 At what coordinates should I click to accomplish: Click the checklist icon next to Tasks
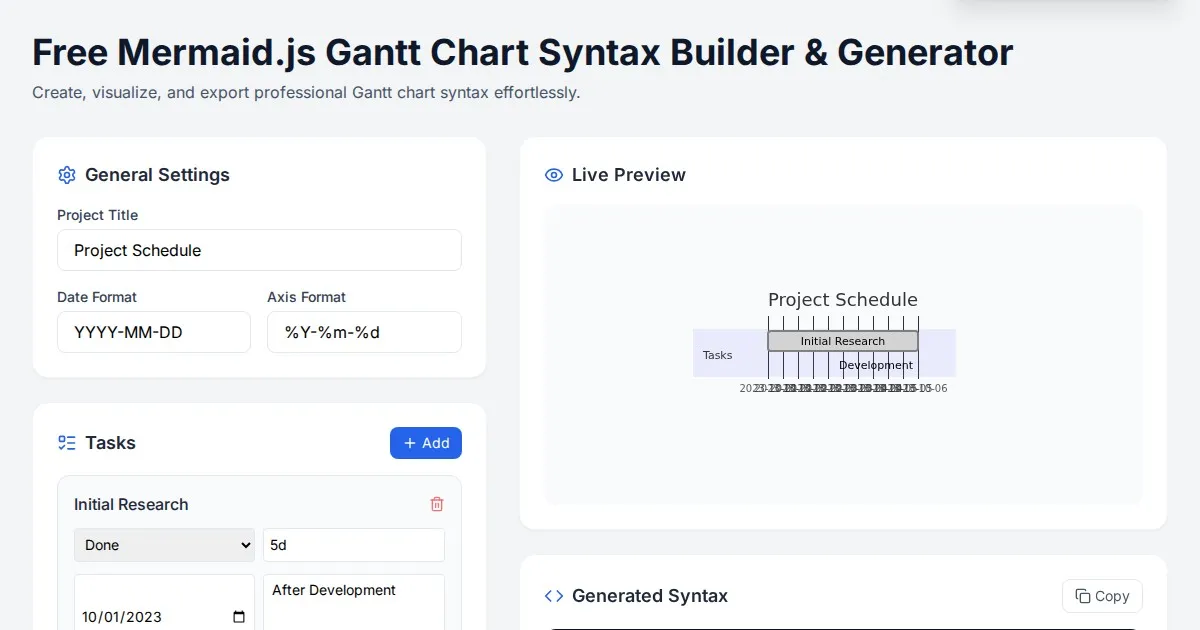[67, 443]
